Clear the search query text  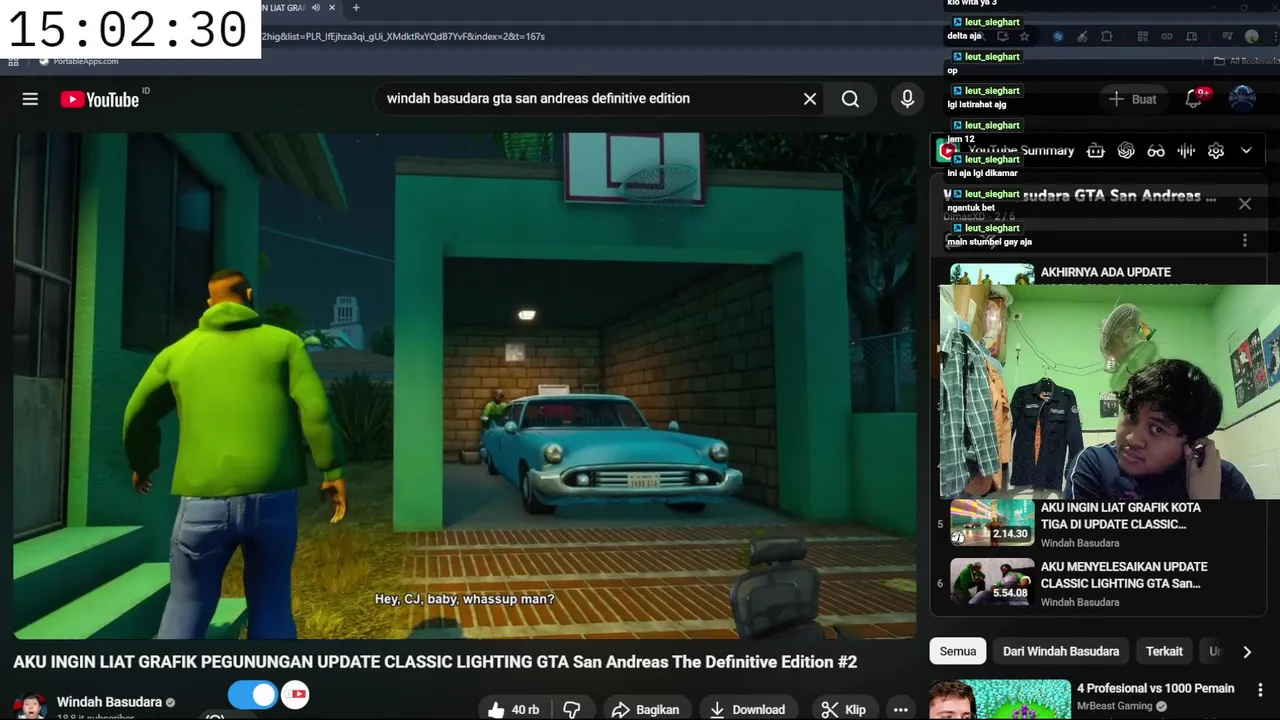tap(810, 99)
